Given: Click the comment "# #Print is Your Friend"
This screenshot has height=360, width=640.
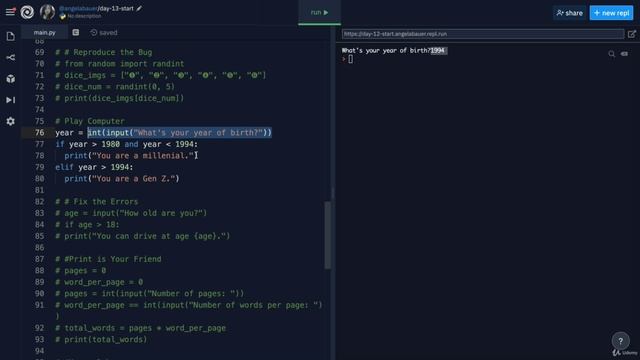Looking at the screenshot, I should (108, 259).
